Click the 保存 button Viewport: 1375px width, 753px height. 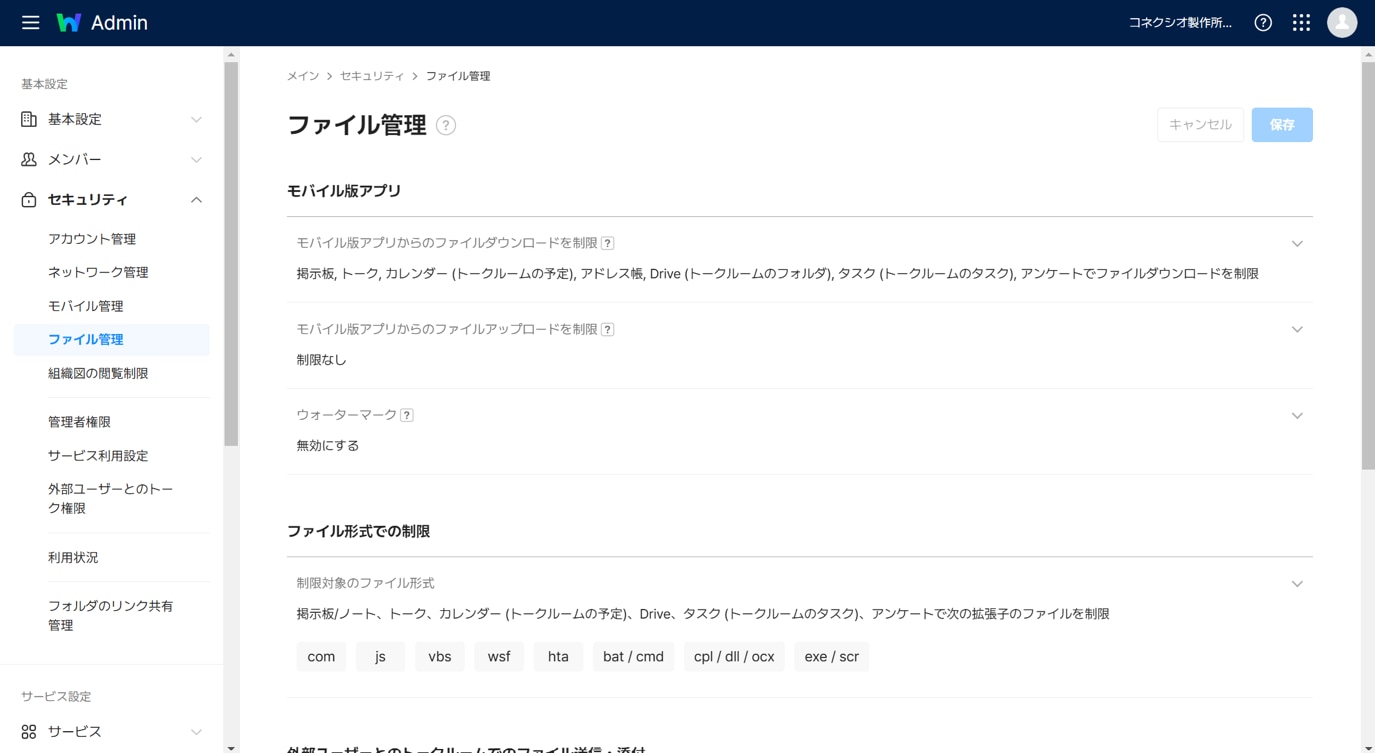[x=1281, y=125]
